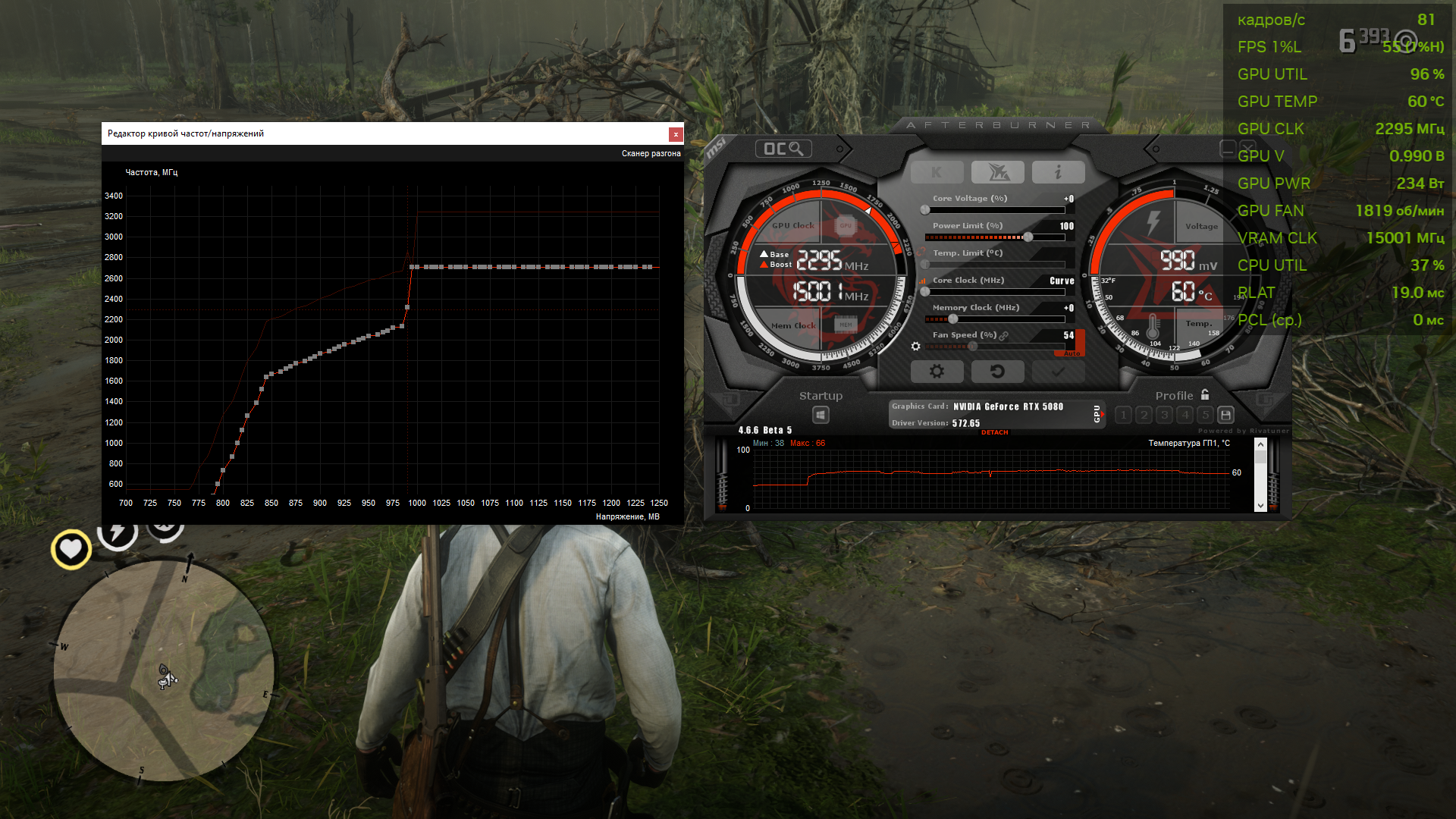Open fan settings gear beside Fan Speed
Screen dimensions: 1456x819
[x=915, y=346]
